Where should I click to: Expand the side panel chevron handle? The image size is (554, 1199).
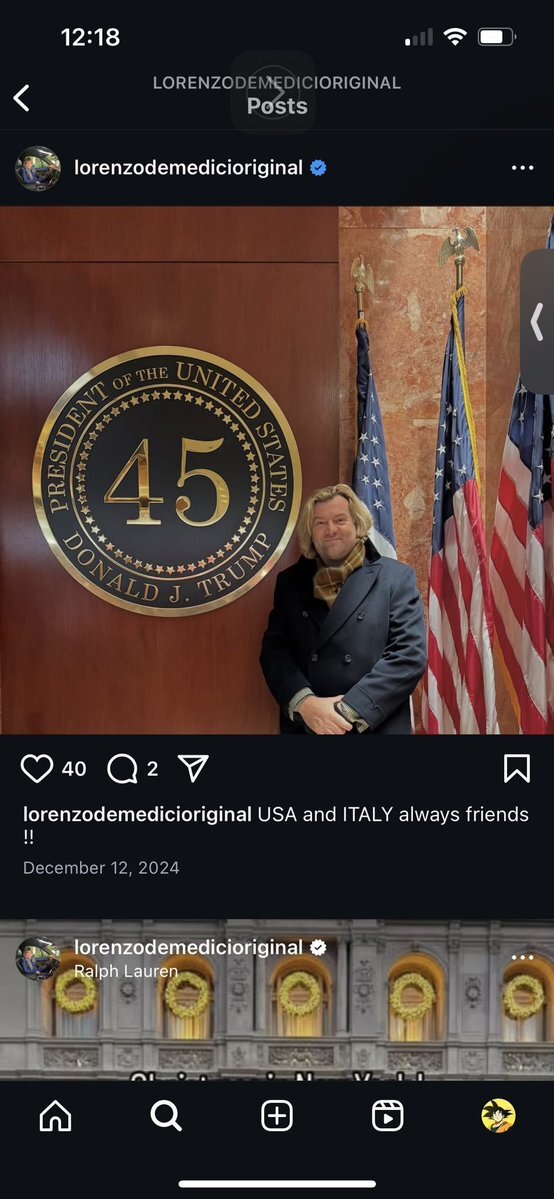(x=538, y=321)
